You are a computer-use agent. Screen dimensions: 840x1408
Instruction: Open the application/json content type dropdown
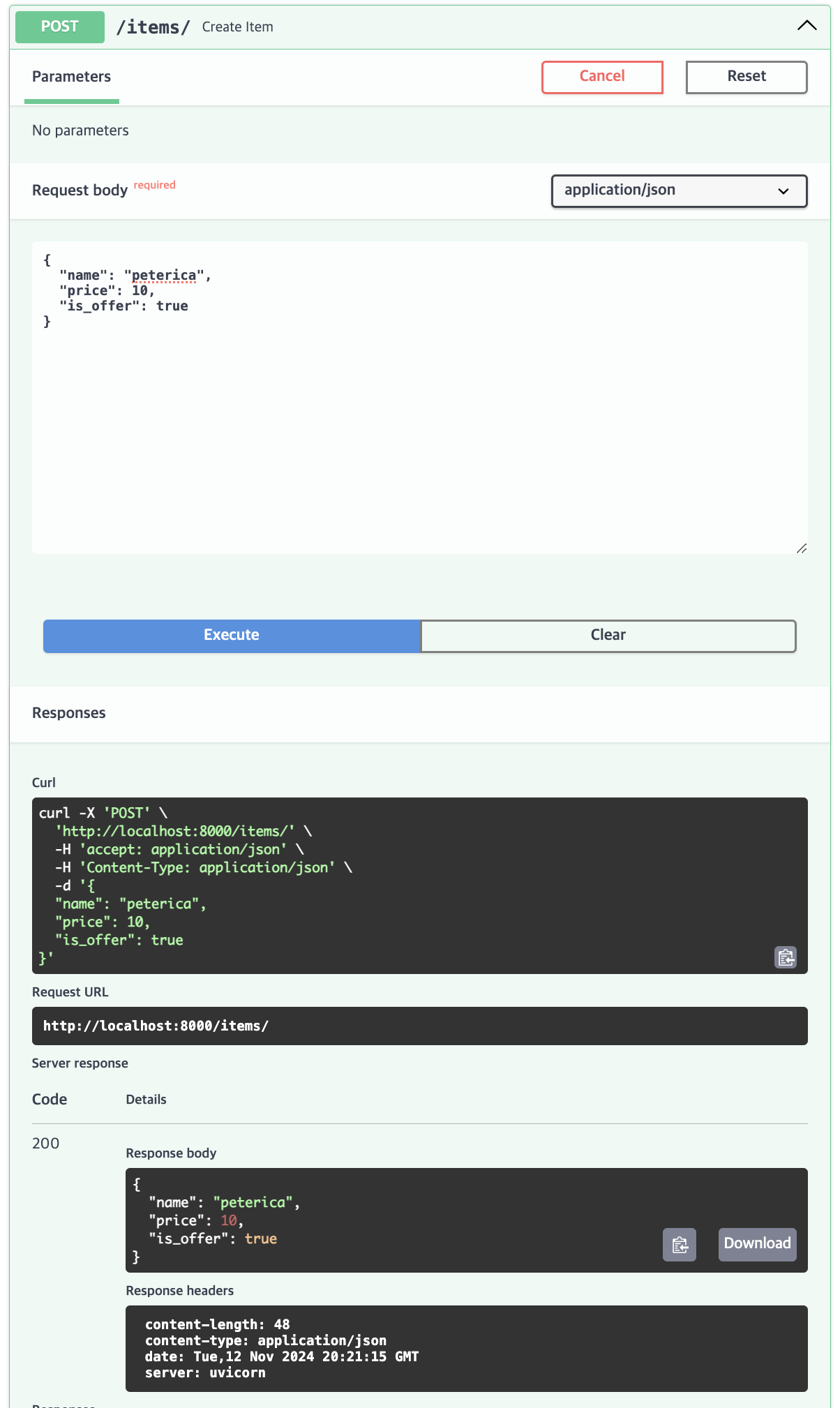(x=680, y=191)
